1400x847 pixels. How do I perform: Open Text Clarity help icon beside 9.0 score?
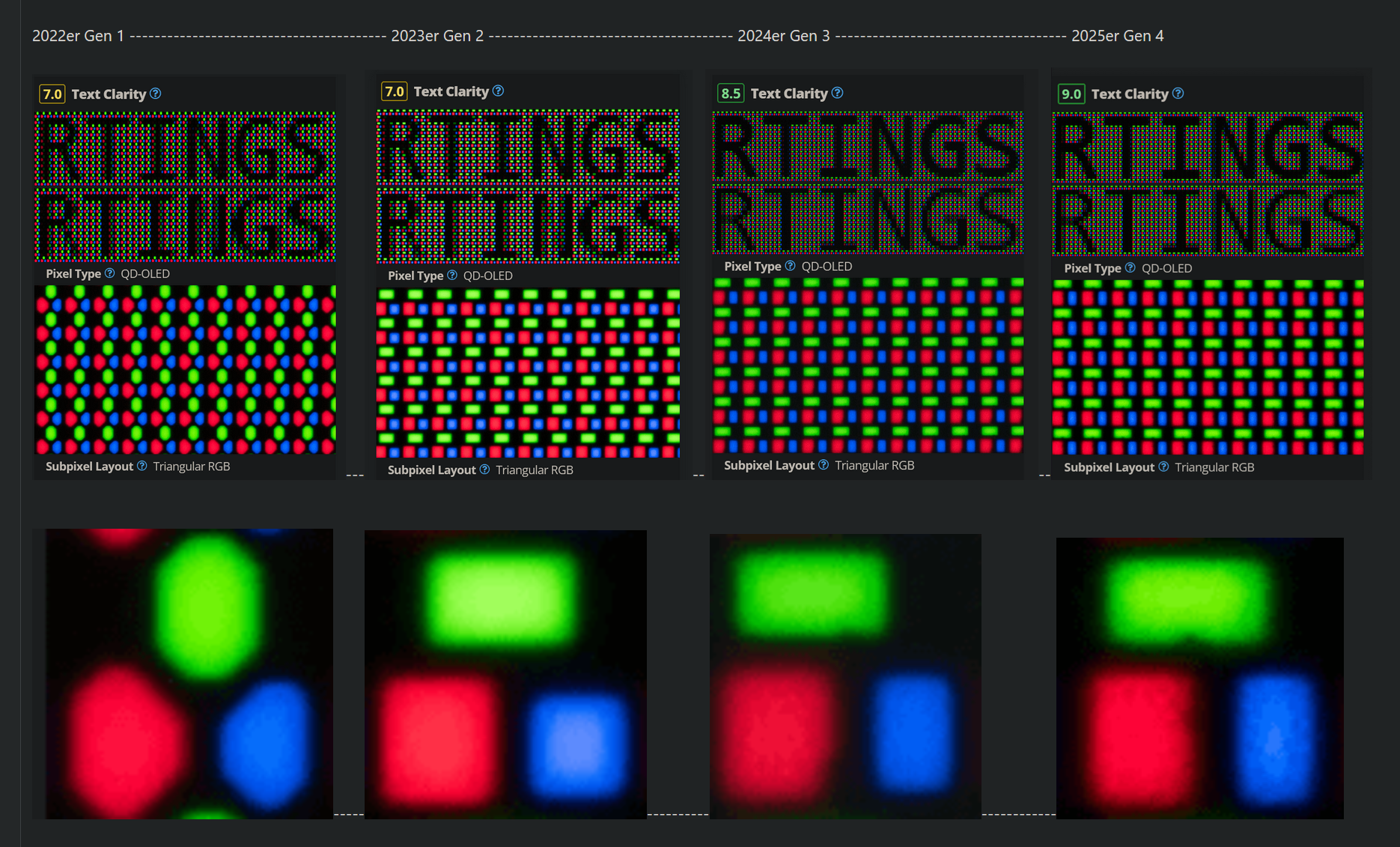pos(1178,93)
